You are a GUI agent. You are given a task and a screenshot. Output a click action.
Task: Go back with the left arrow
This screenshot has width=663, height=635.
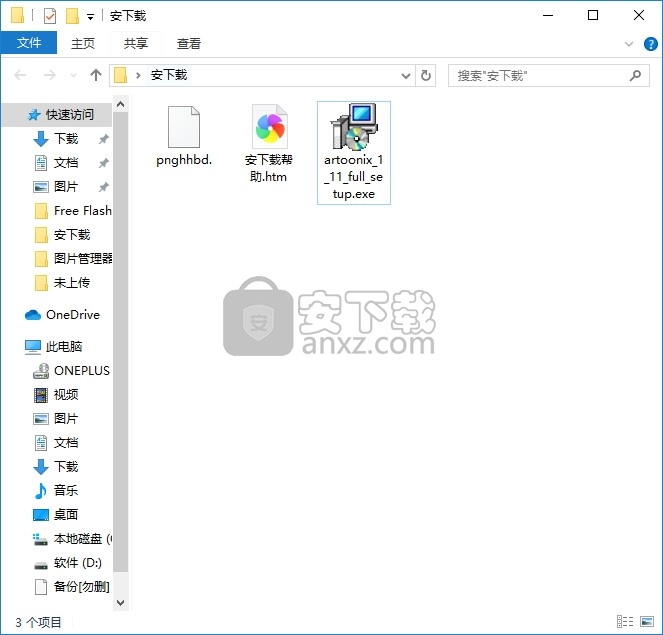20,75
